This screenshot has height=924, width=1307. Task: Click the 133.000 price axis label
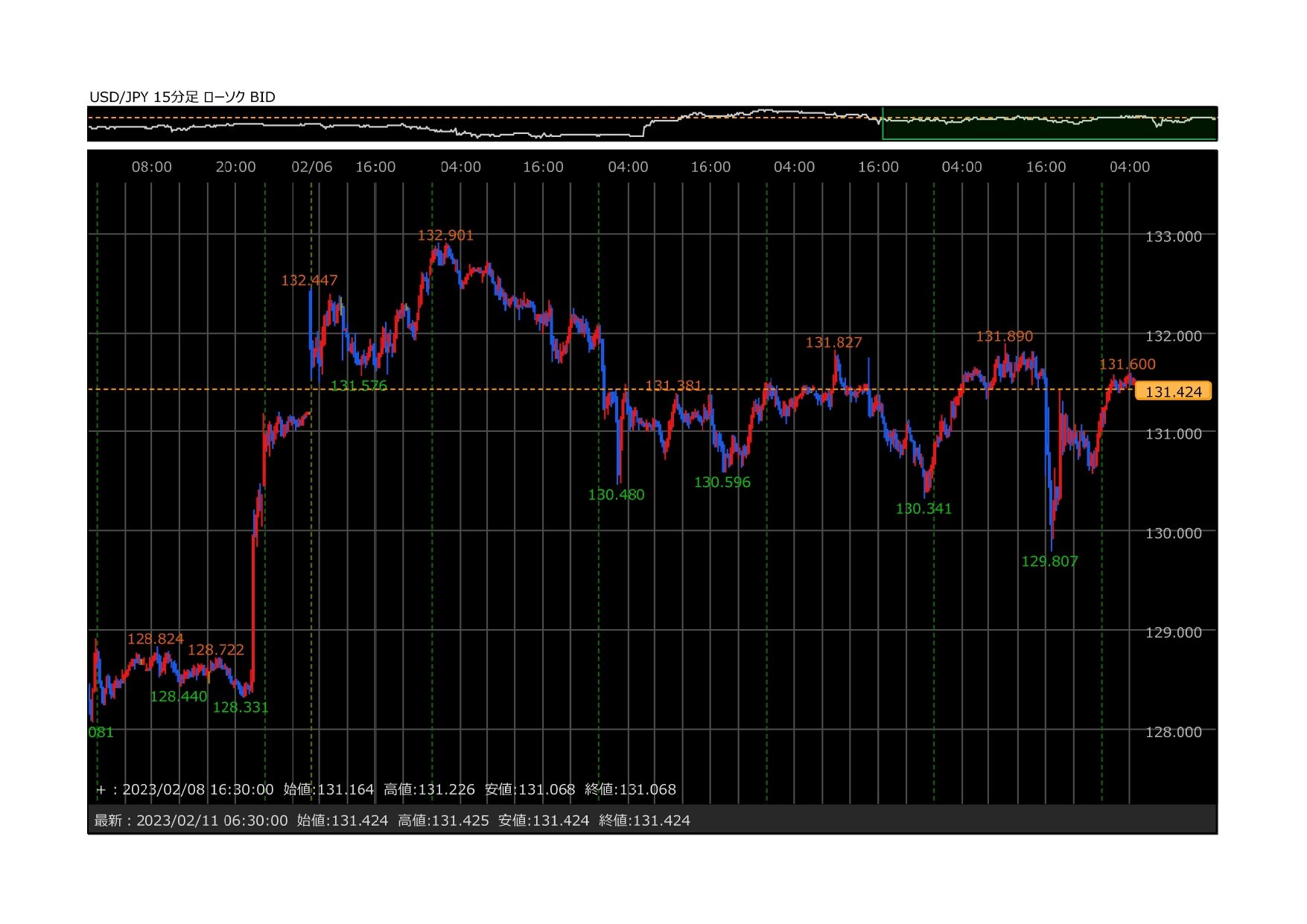[1173, 237]
